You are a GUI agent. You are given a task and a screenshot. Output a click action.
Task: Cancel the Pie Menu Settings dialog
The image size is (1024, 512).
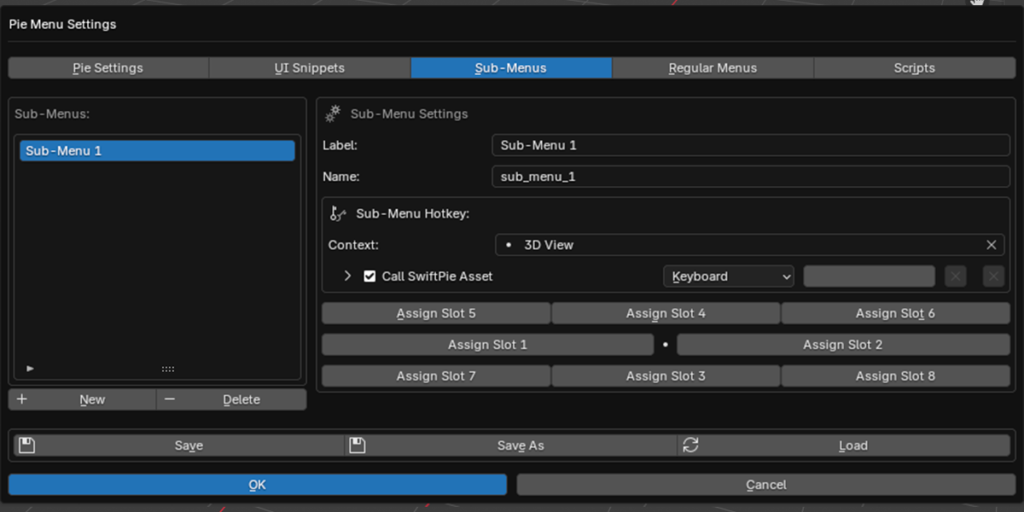(766, 485)
